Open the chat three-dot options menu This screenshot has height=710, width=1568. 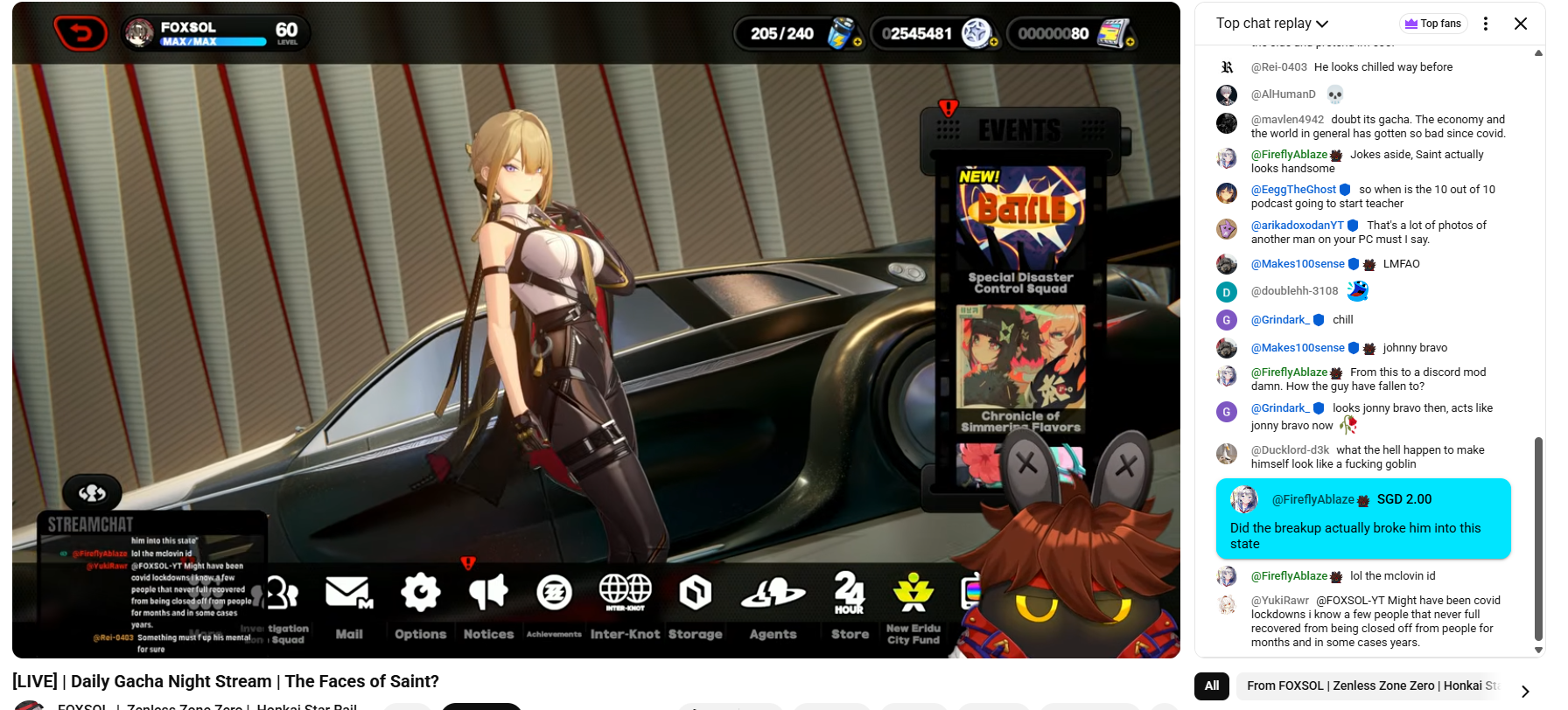click(1486, 24)
